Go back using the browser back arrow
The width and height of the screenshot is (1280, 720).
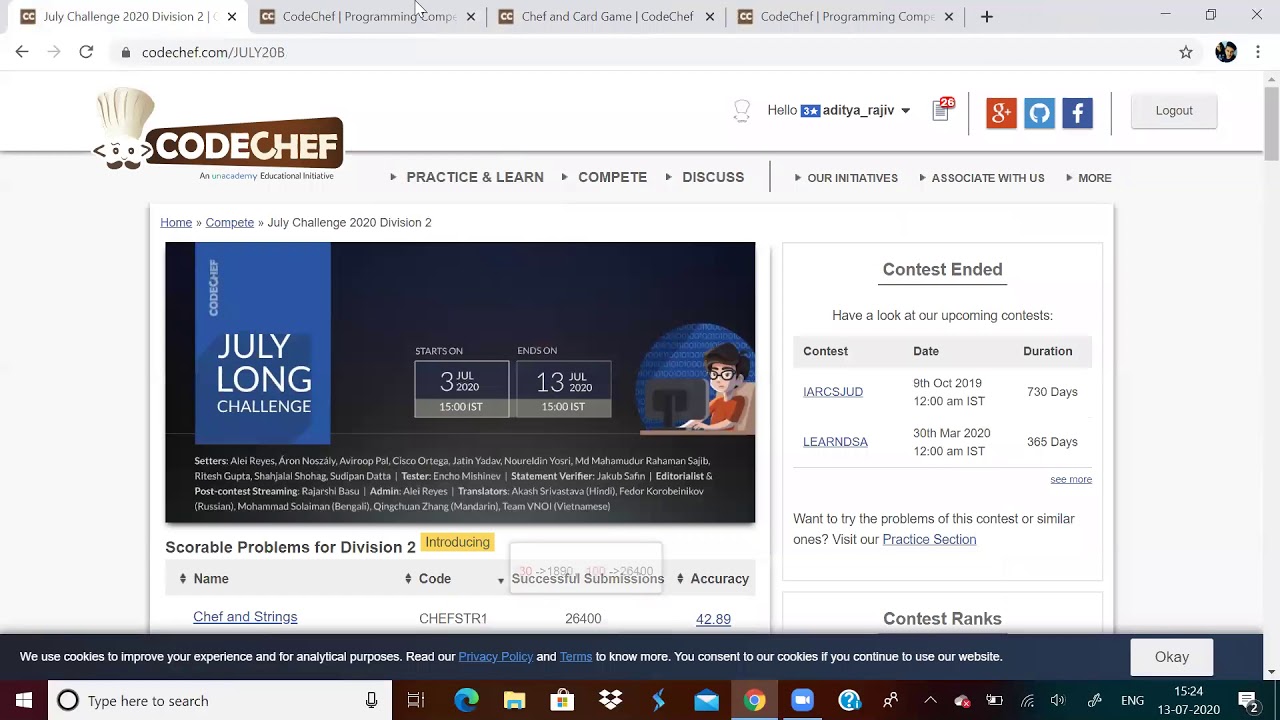(22, 52)
